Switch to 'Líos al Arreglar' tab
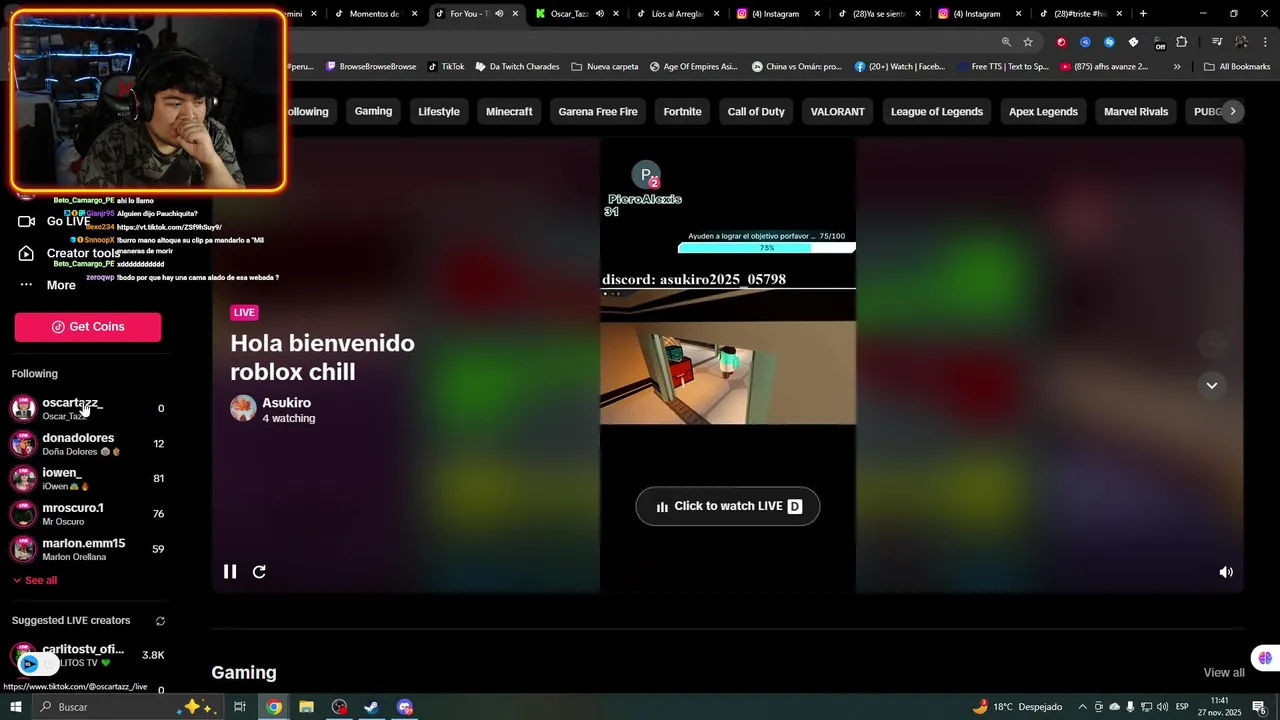This screenshot has width=1280, height=720. coord(677,14)
